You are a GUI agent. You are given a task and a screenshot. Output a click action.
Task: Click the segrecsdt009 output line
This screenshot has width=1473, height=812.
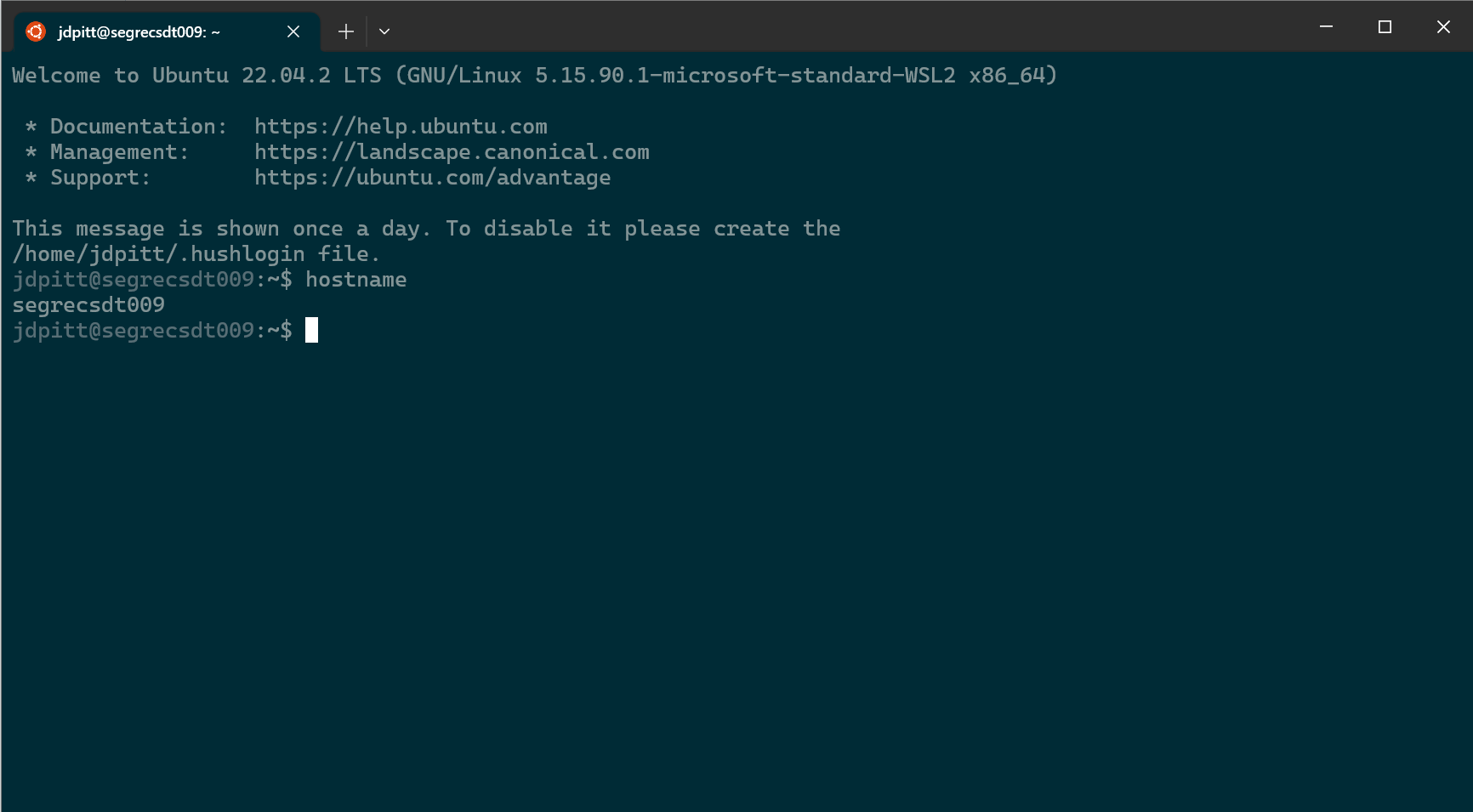click(x=88, y=305)
